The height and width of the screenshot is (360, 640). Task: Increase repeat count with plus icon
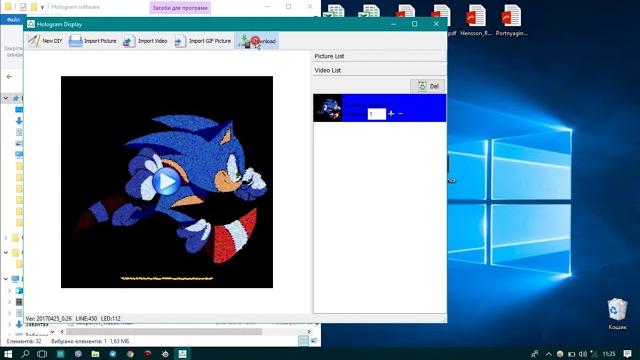(391, 114)
